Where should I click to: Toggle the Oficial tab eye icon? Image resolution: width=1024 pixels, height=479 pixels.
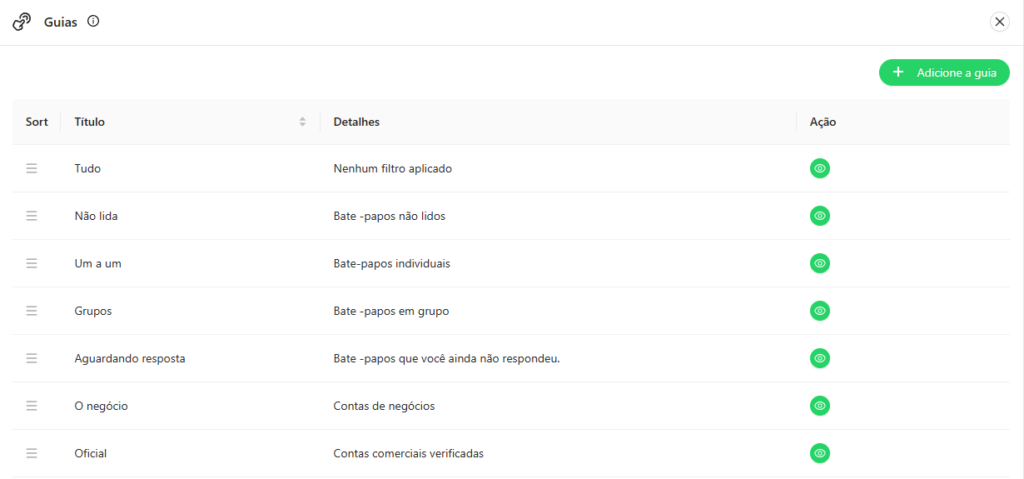(820, 453)
